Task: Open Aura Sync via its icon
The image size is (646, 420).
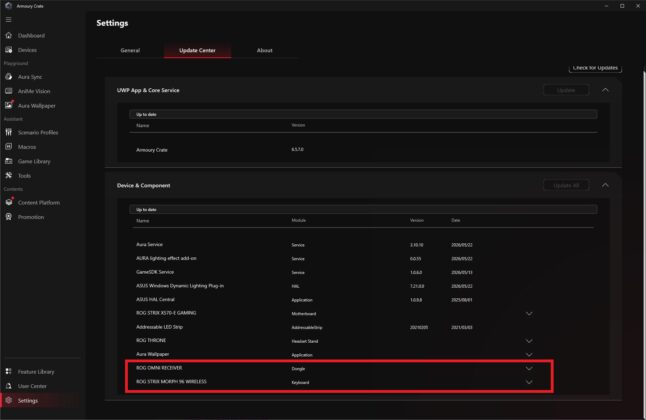Action: tap(9, 77)
